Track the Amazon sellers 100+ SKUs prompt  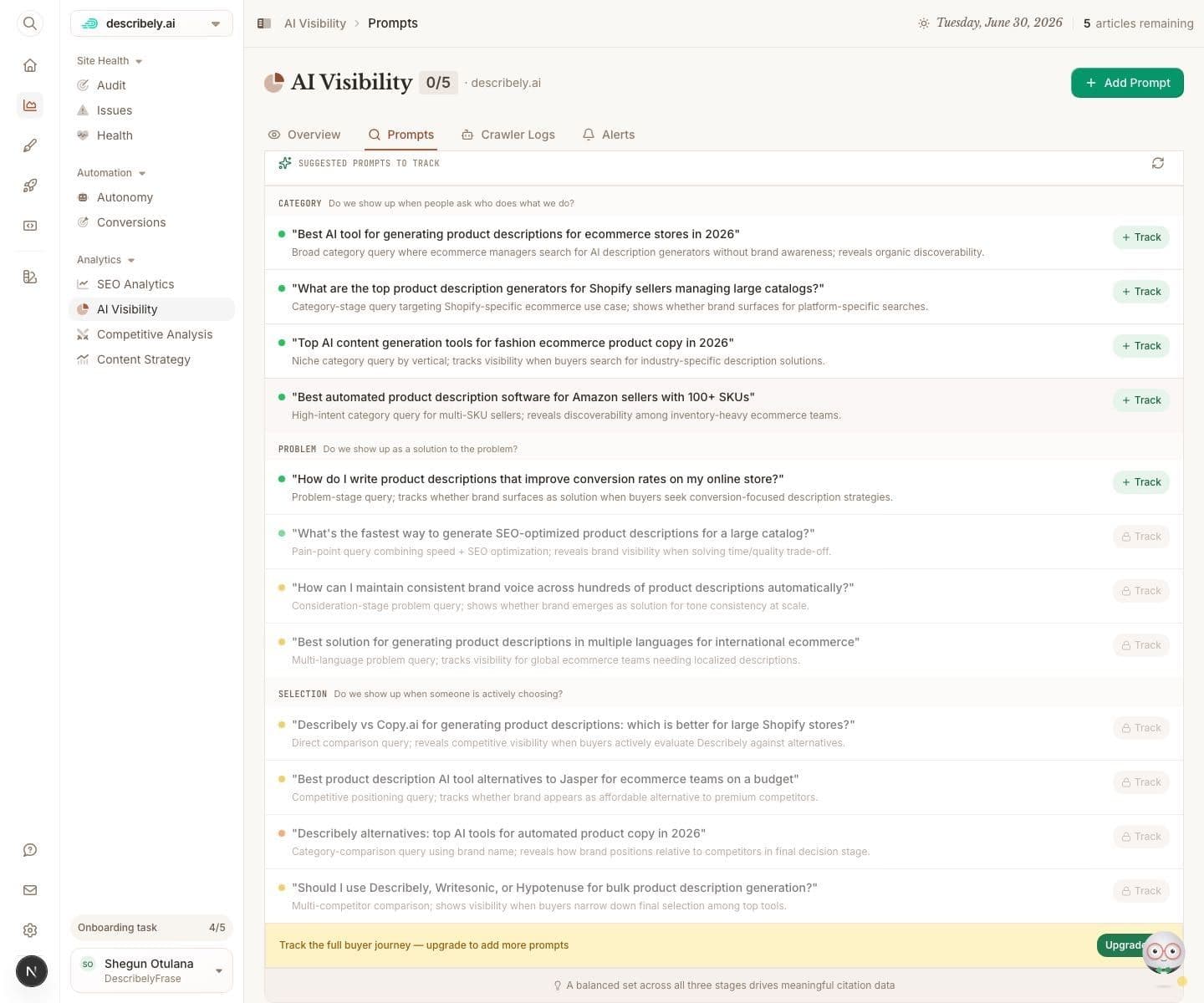pyautogui.click(x=1141, y=400)
